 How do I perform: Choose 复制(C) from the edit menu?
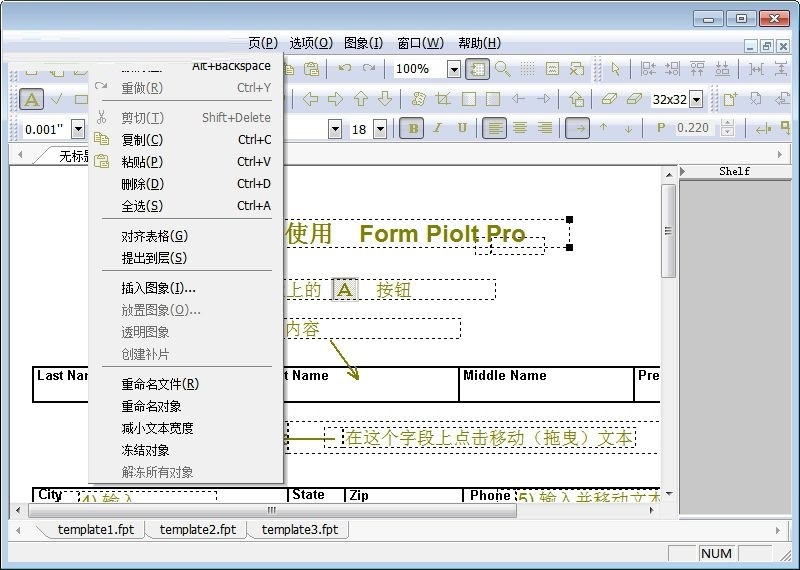coord(186,140)
